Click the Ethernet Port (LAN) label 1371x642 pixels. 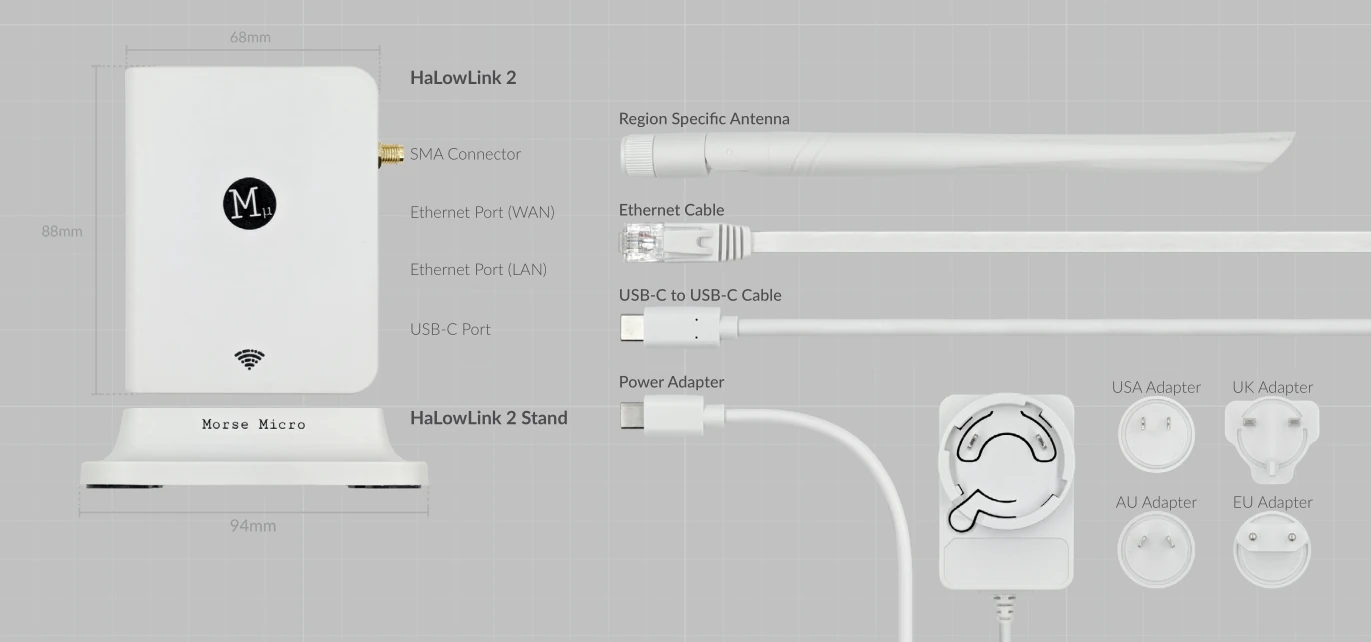(x=478, y=270)
